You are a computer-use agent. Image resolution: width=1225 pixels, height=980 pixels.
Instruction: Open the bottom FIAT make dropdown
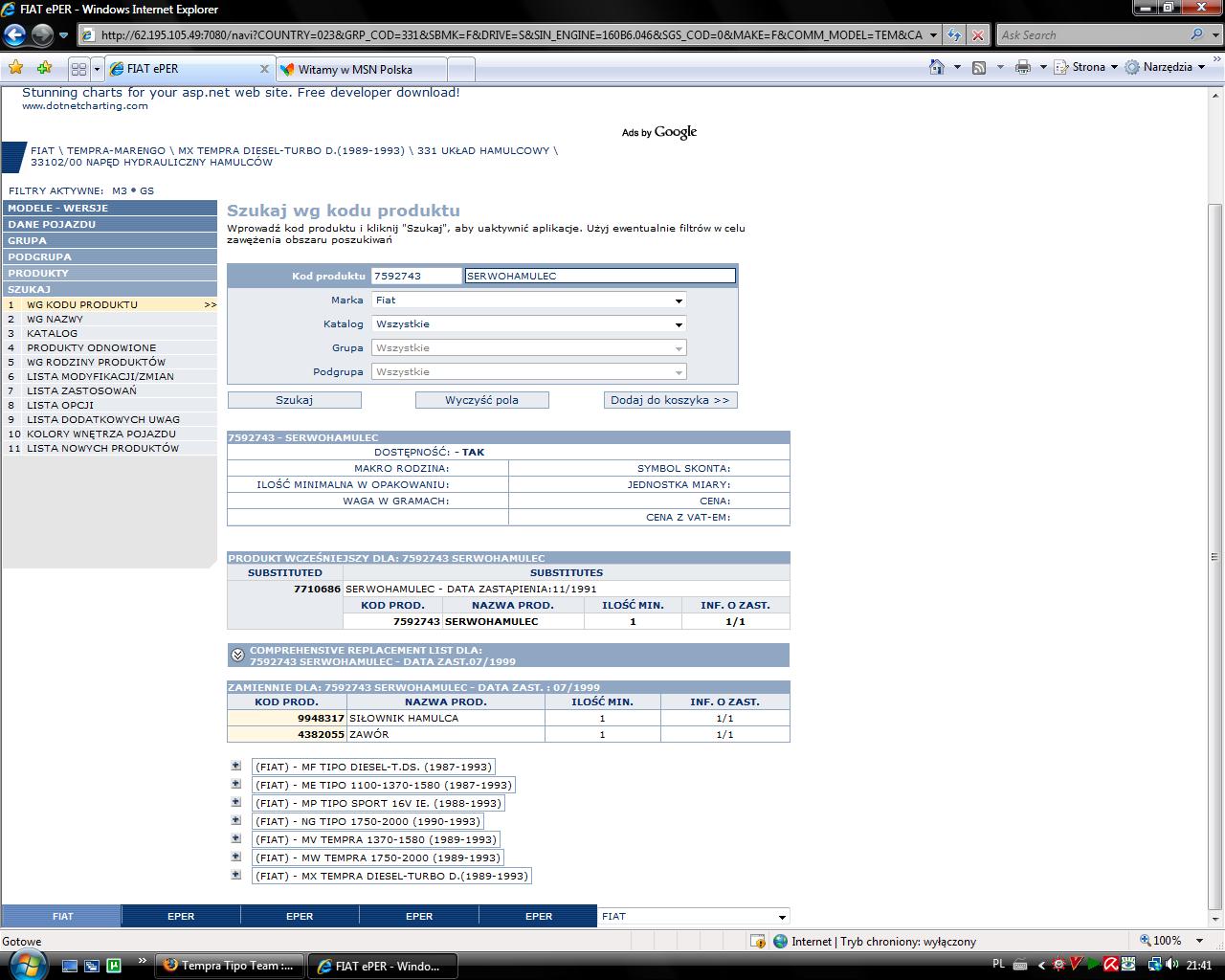tap(694, 916)
